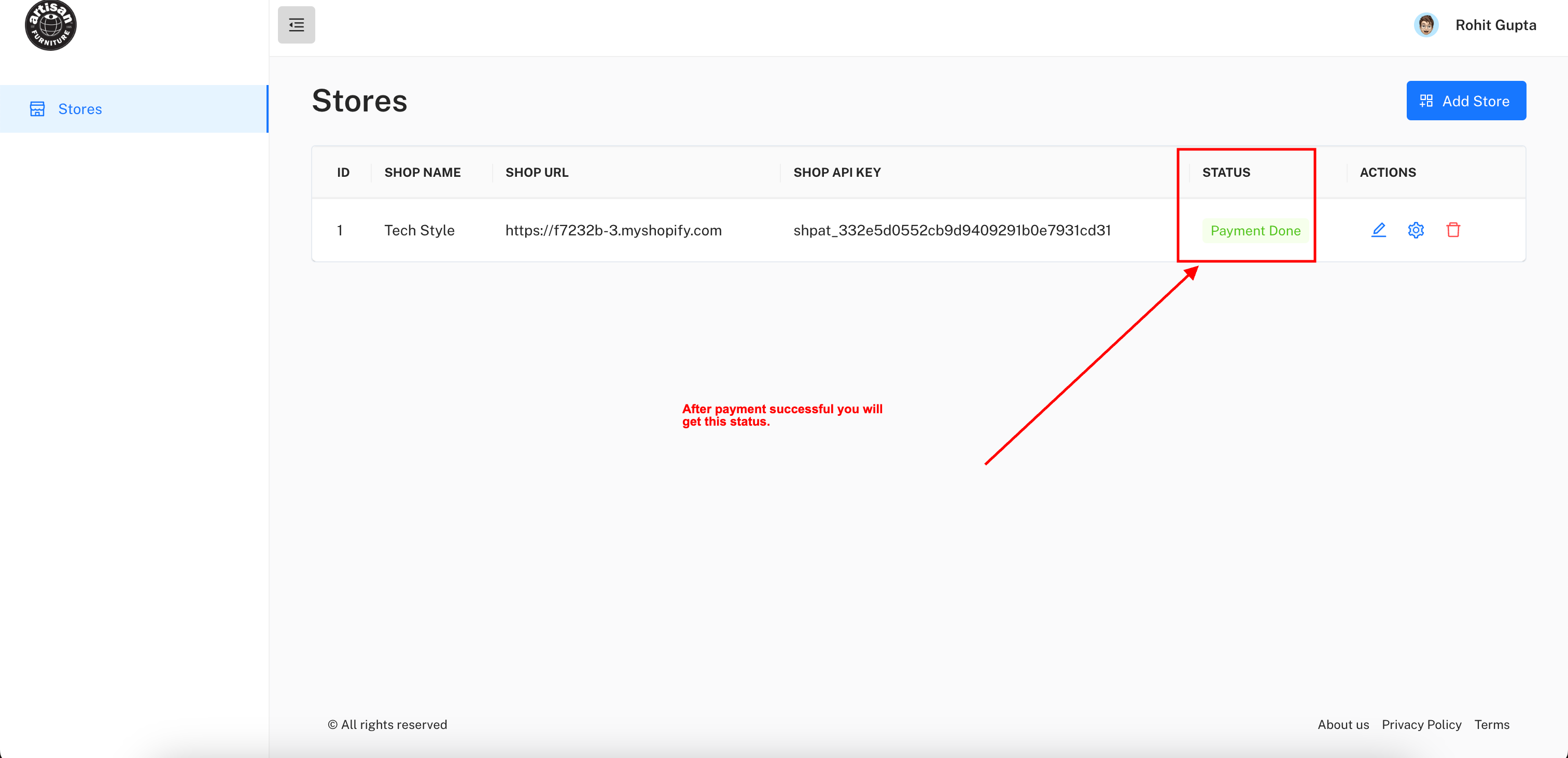The image size is (1568, 758).
Task: Open settings gear icon for Tech Style
Action: pos(1416,230)
